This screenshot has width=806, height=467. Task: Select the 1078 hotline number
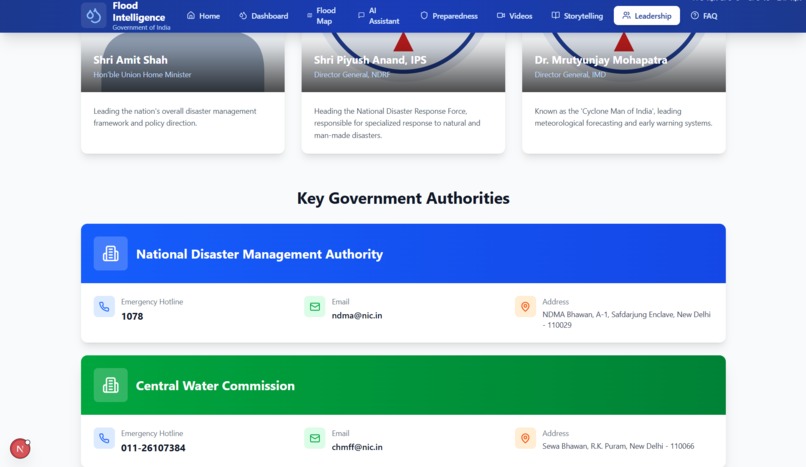click(x=132, y=316)
